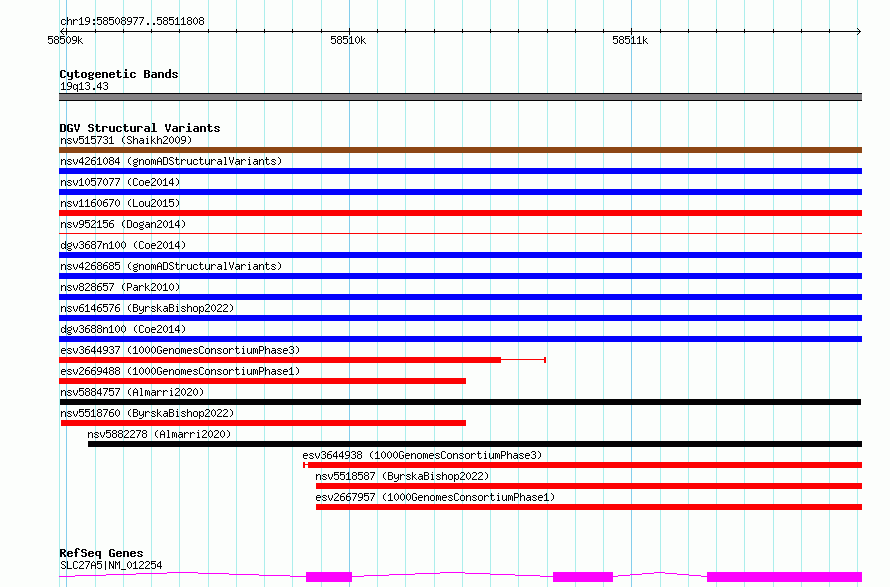890x587 pixels.
Task: Click the middle magenta SLC27A5 exon block
Action: tap(583, 577)
